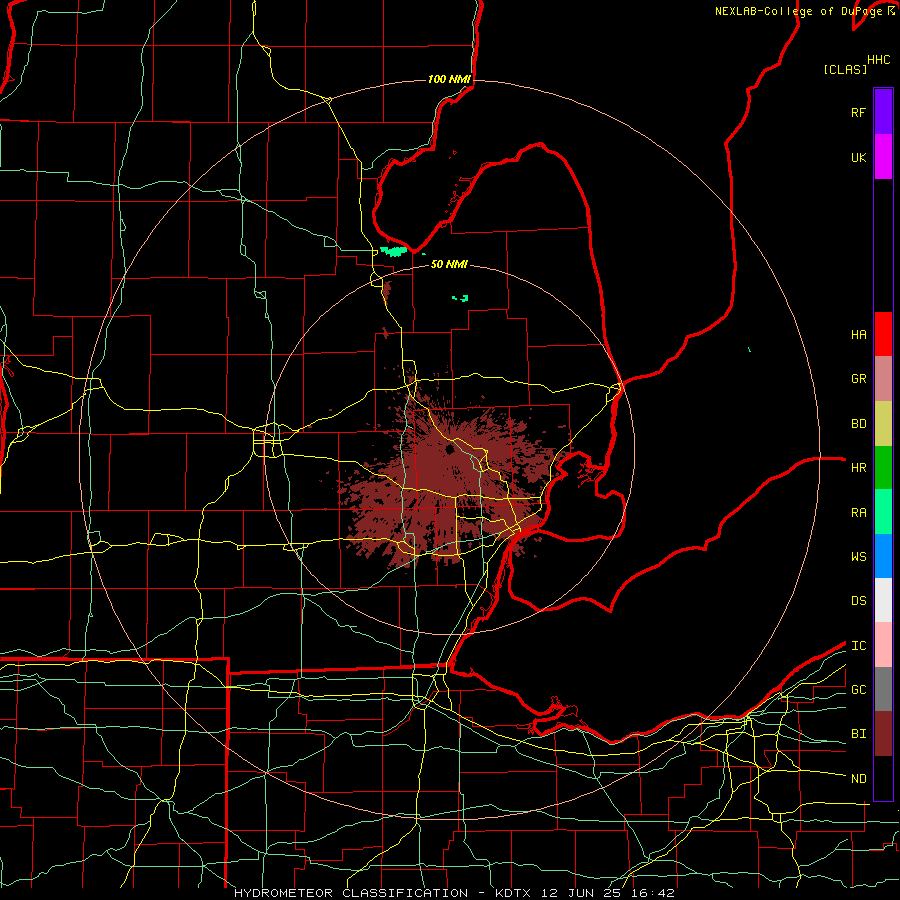Click the GR legend label
The width and height of the screenshot is (900, 900).
click(x=858, y=379)
